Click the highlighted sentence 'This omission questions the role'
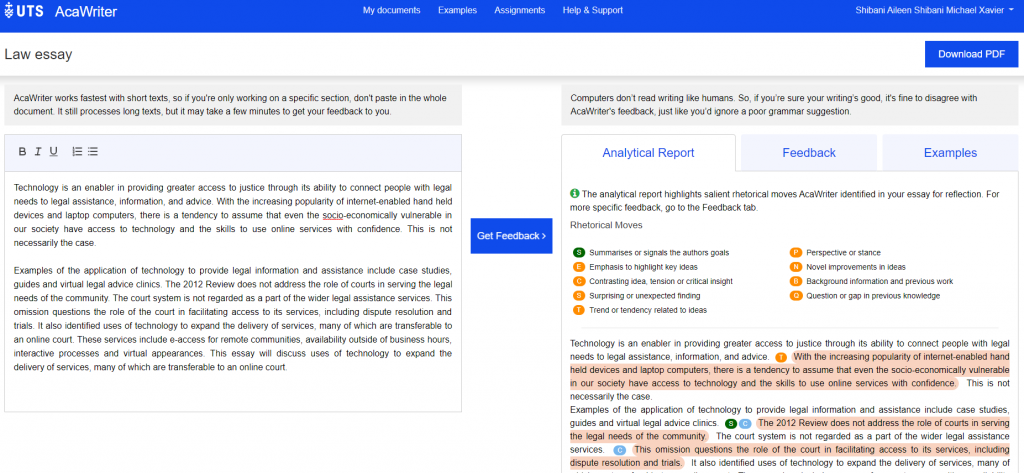The height and width of the screenshot is (473, 1024). pyautogui.click(x=791, y=456)
